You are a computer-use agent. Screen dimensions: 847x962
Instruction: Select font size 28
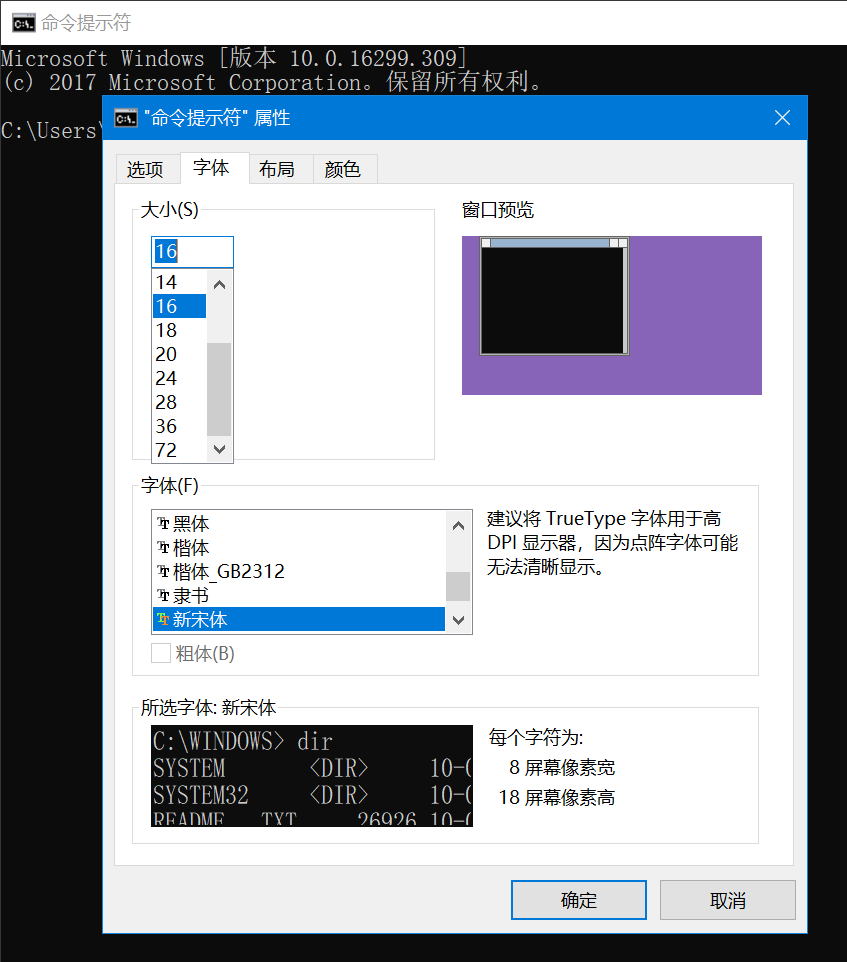(179, 402)
